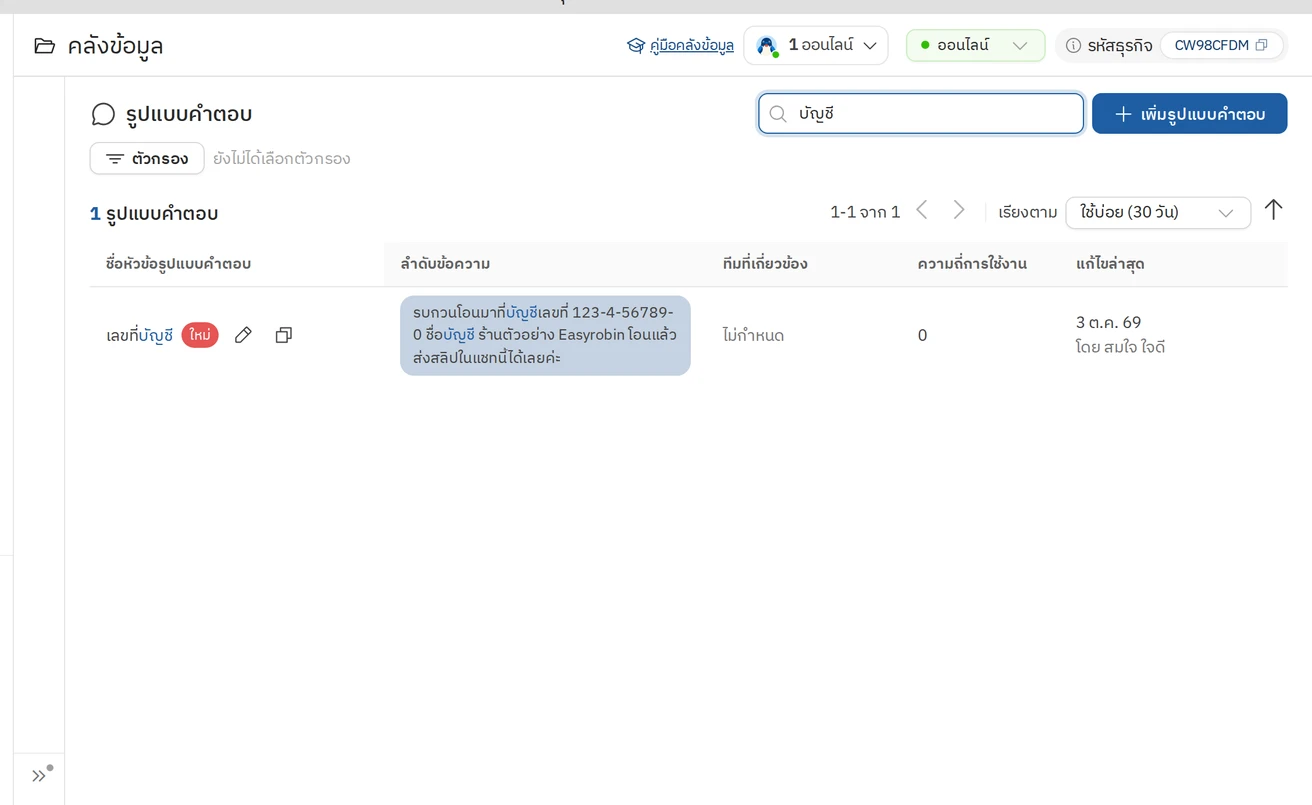This screenshot has height=805, width=1312.
Task: Open the คู่มือคลังข้อมูล guide link
Action: pyautogui.click(x=680, y=45)
